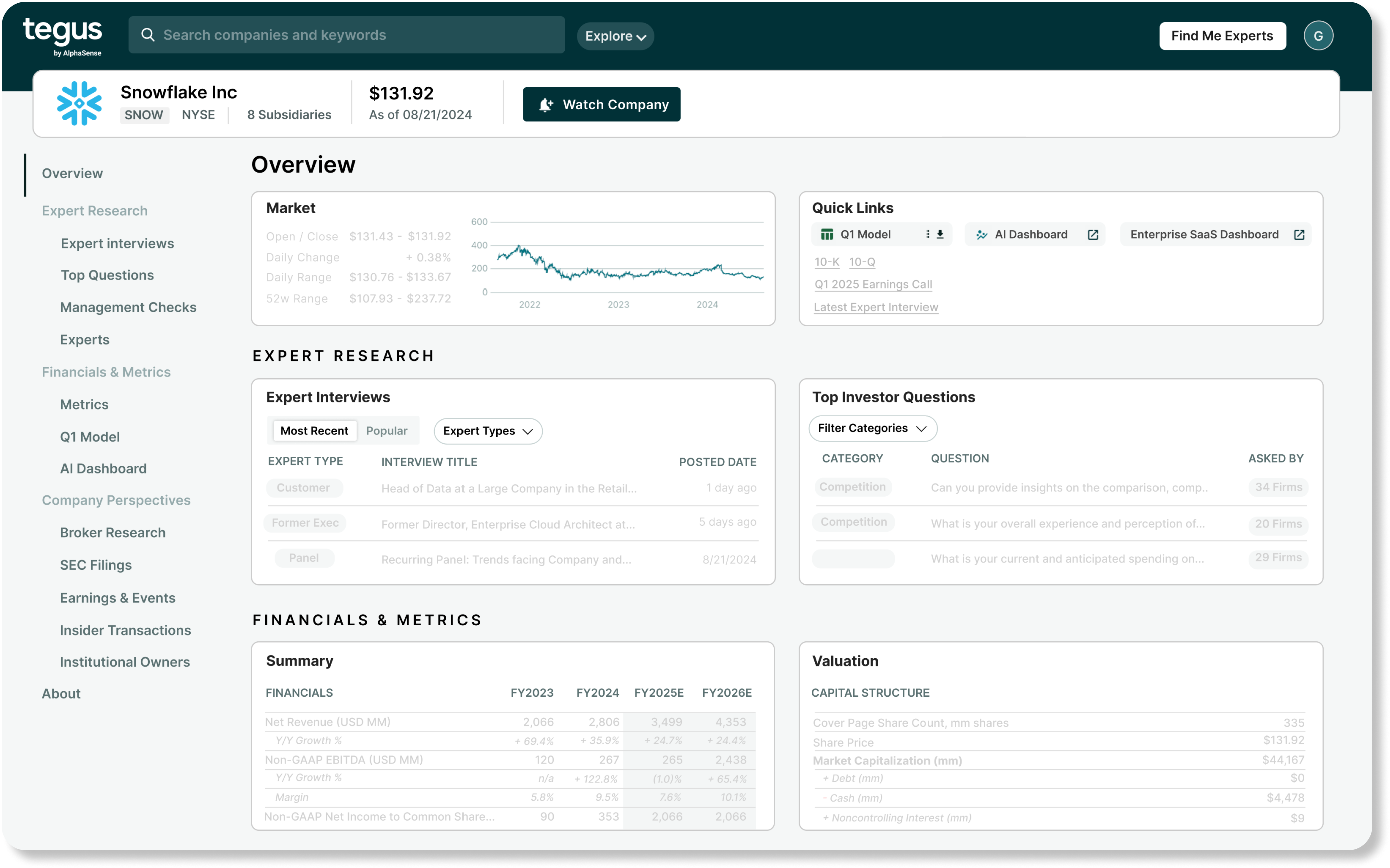Open Latest Expert Interview link

click(875, 307)
